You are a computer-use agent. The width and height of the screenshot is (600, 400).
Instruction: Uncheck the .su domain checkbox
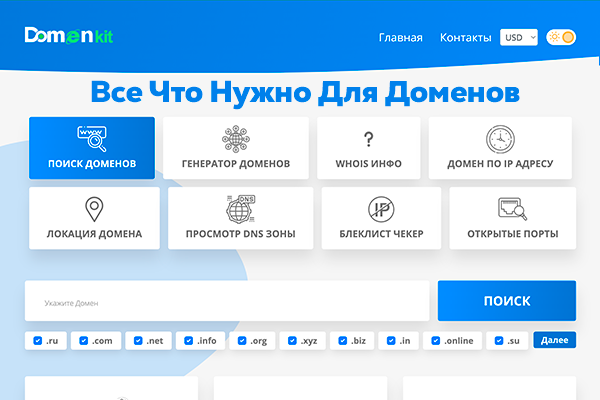(x=499, y=341)
